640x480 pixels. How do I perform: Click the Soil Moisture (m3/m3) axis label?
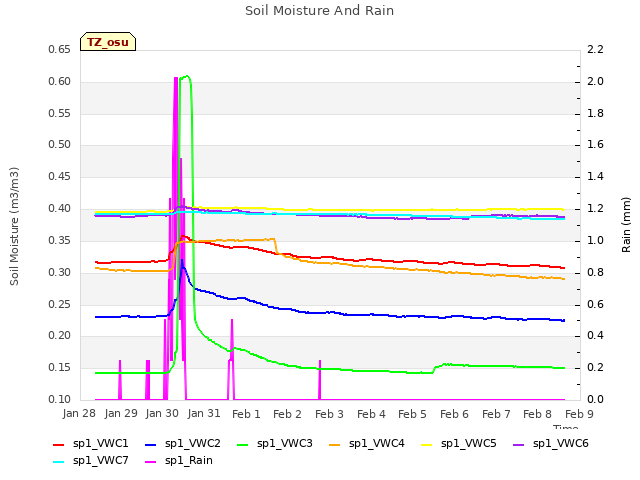coord(14,226)
